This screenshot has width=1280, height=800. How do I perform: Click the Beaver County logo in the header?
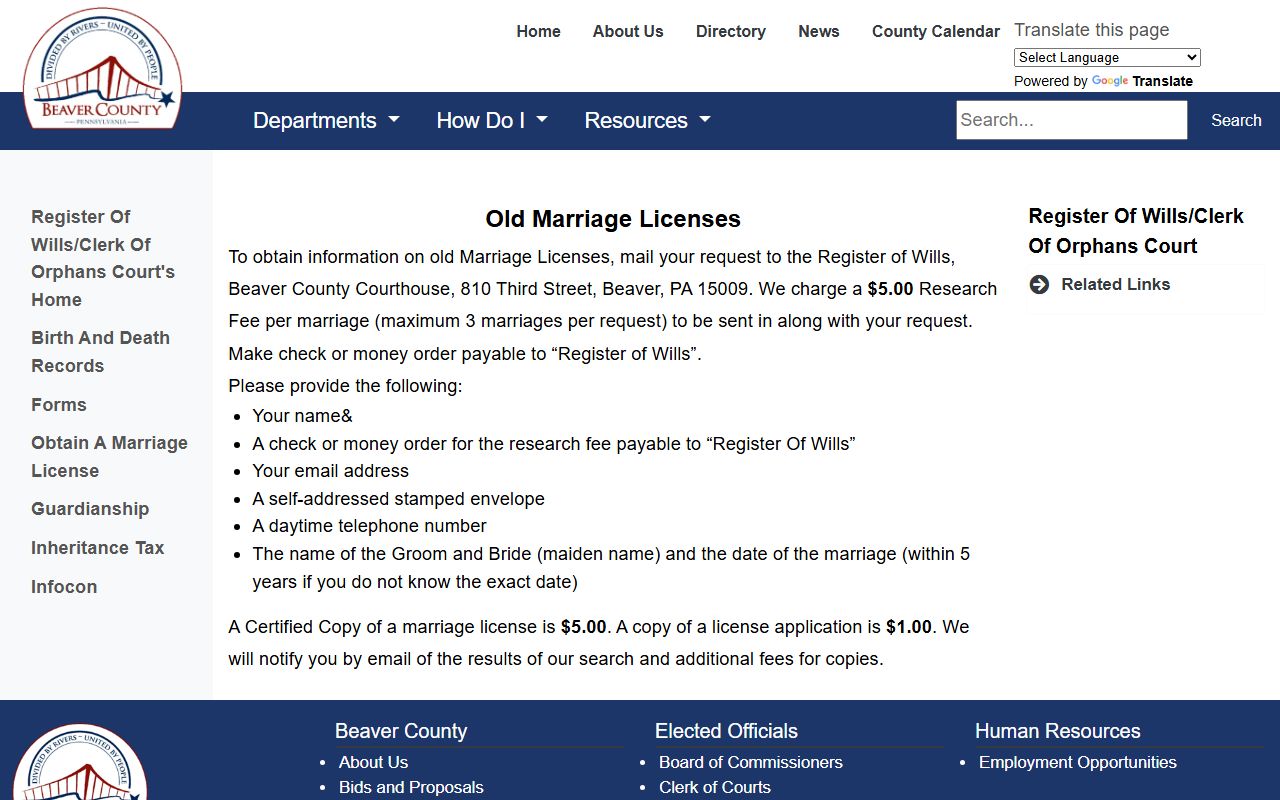point(102,69)
